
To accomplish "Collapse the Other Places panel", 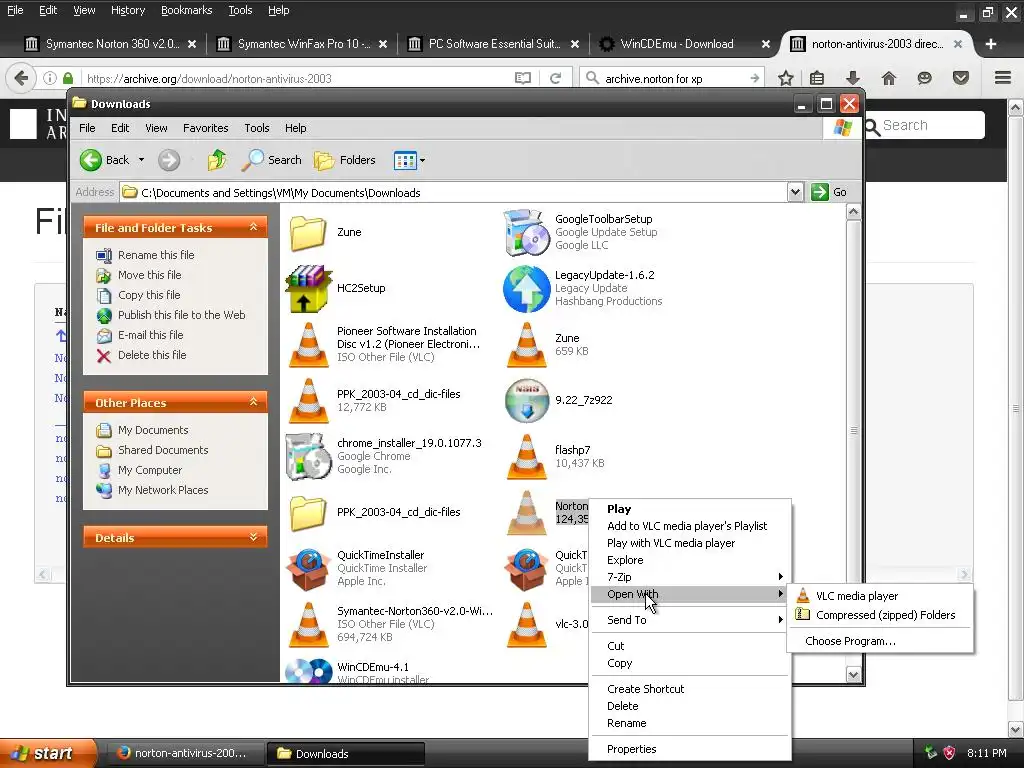I will click(x=253, y=402).
